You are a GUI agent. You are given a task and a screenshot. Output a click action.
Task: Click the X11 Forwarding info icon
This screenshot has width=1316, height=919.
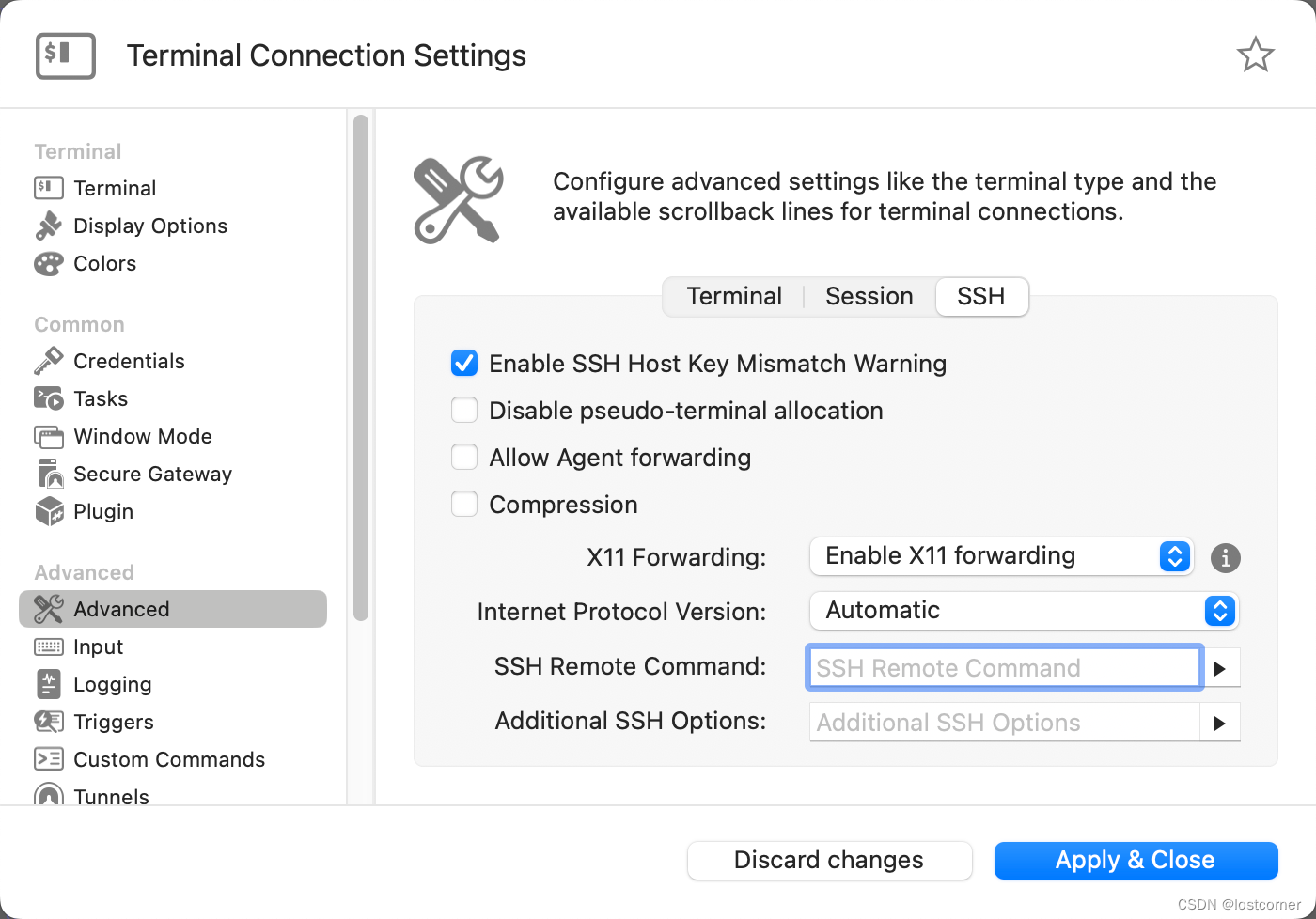click(1225, 557)
